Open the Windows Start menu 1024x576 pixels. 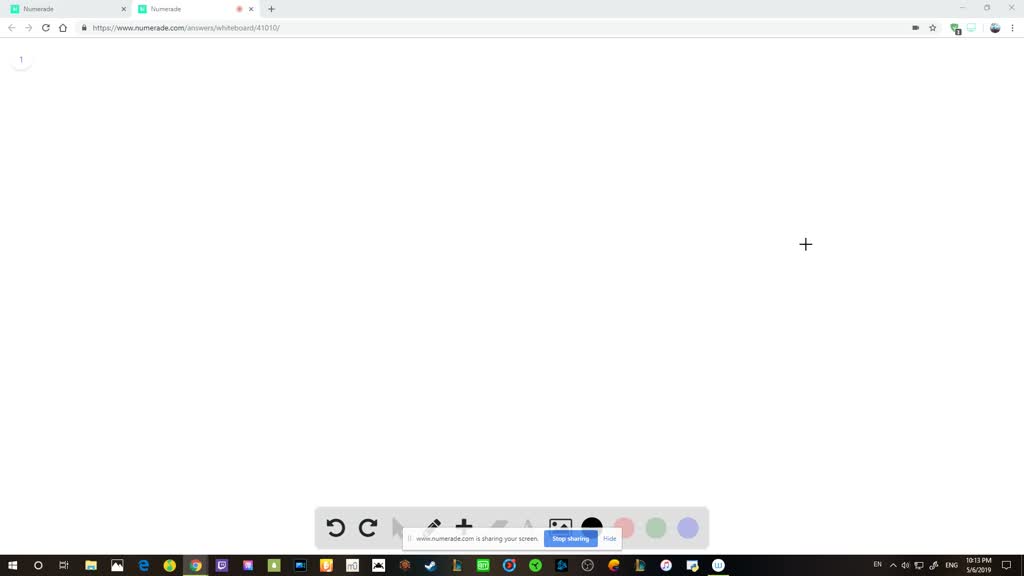click(12, 566)
